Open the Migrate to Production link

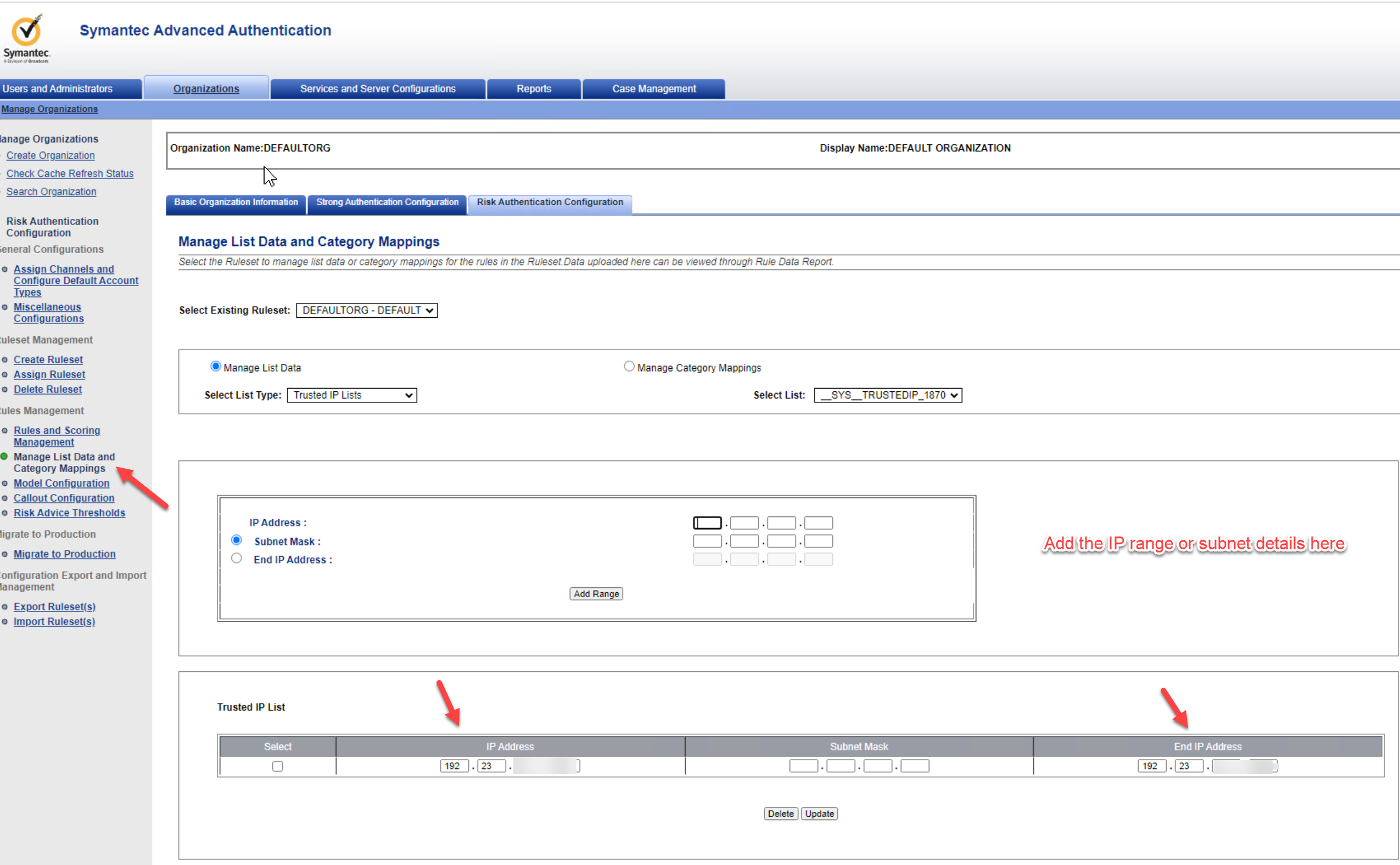(x=65, y=554)
